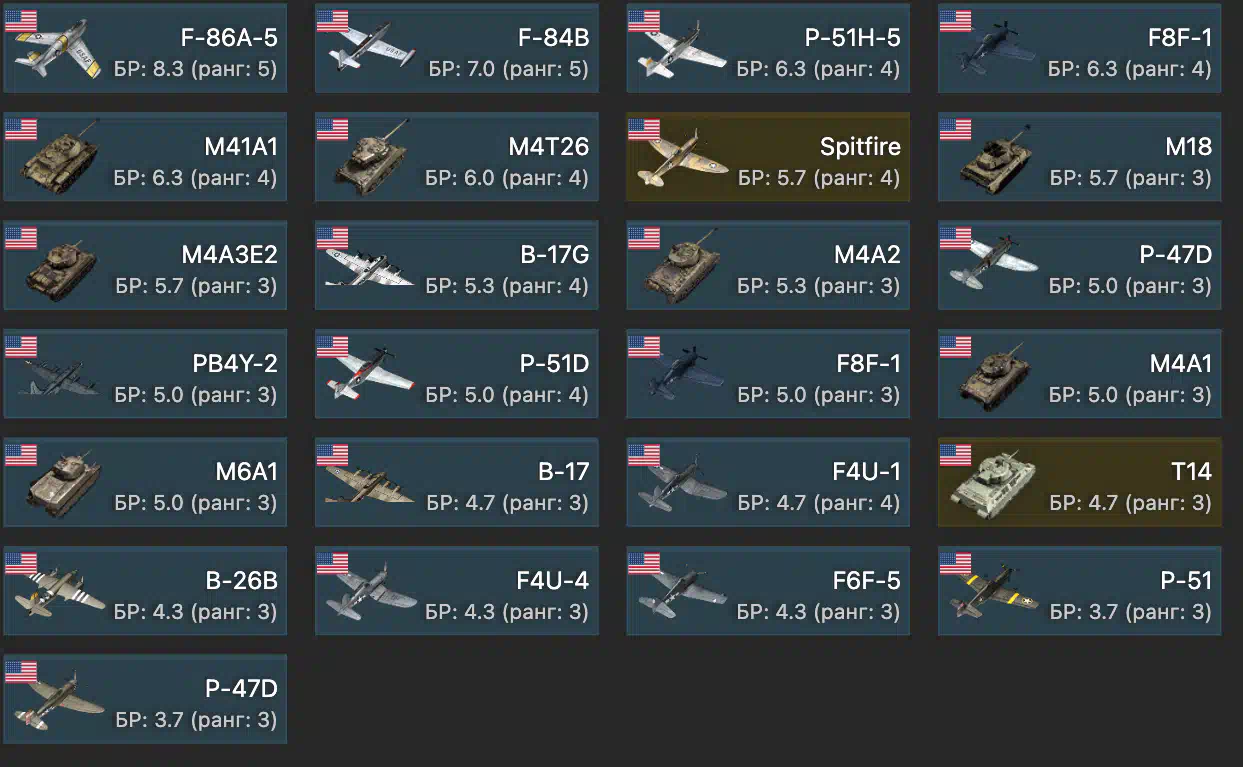Open the M4A3E2 vehicle card
Image resolution: width=1243 pixels, height=767 pixels.
pos(145,265)
